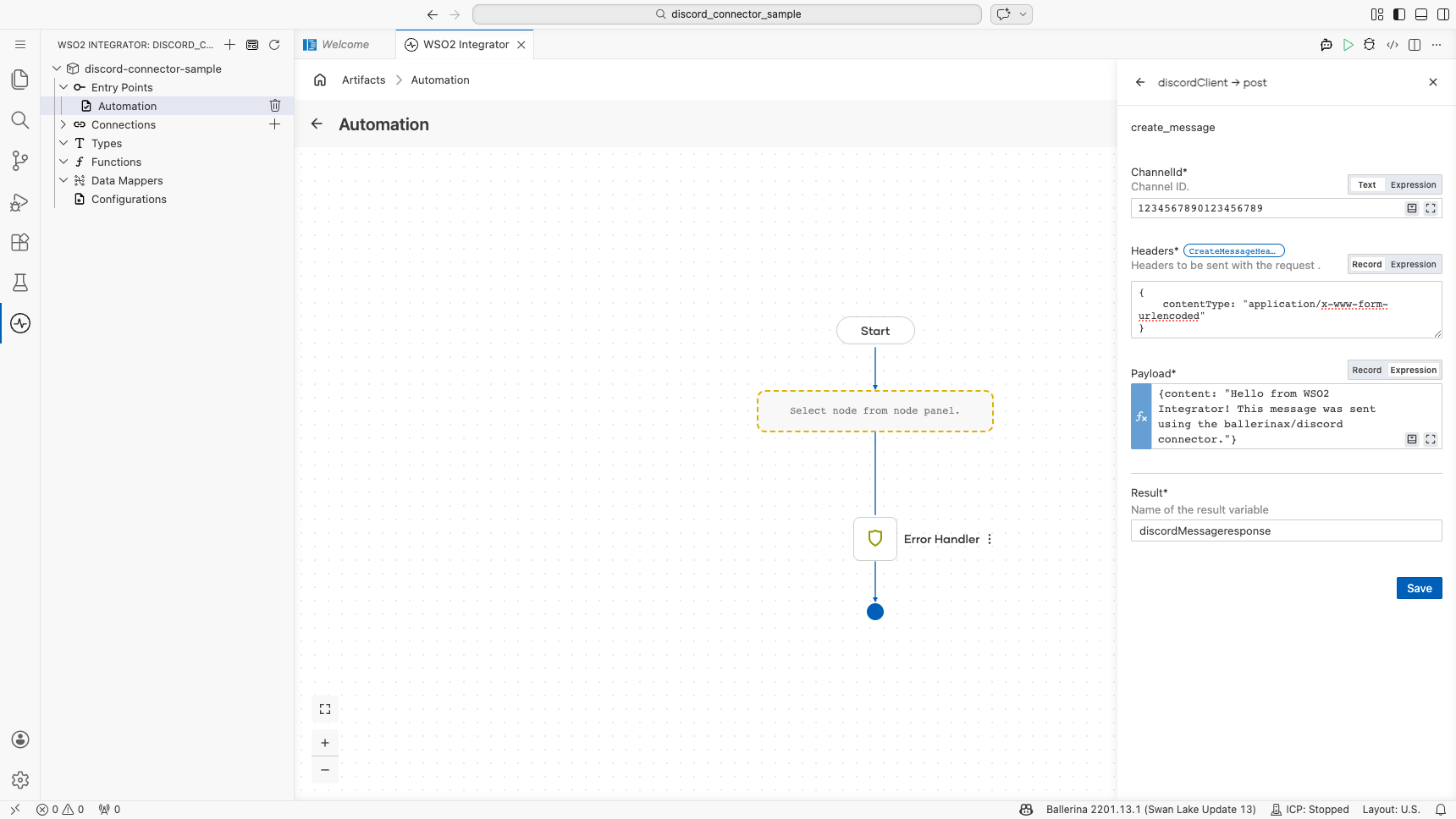The width and height of the screenshot is (1456, 819).
Task: Collapse the discord-connector-sample project
Action: click(x=57, y=69)
